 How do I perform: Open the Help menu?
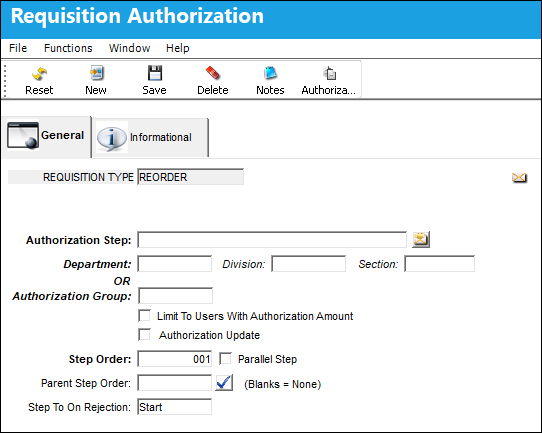178,48
